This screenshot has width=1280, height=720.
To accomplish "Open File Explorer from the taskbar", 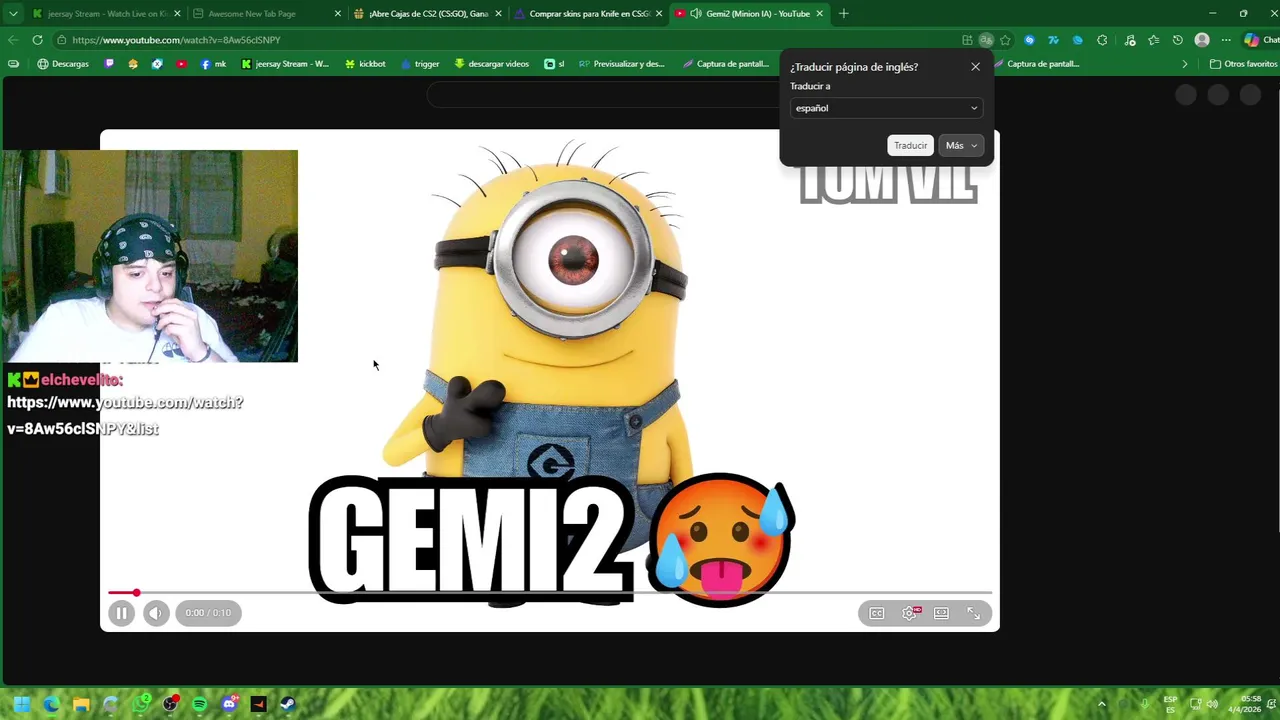I will click(x=81, y=704).
